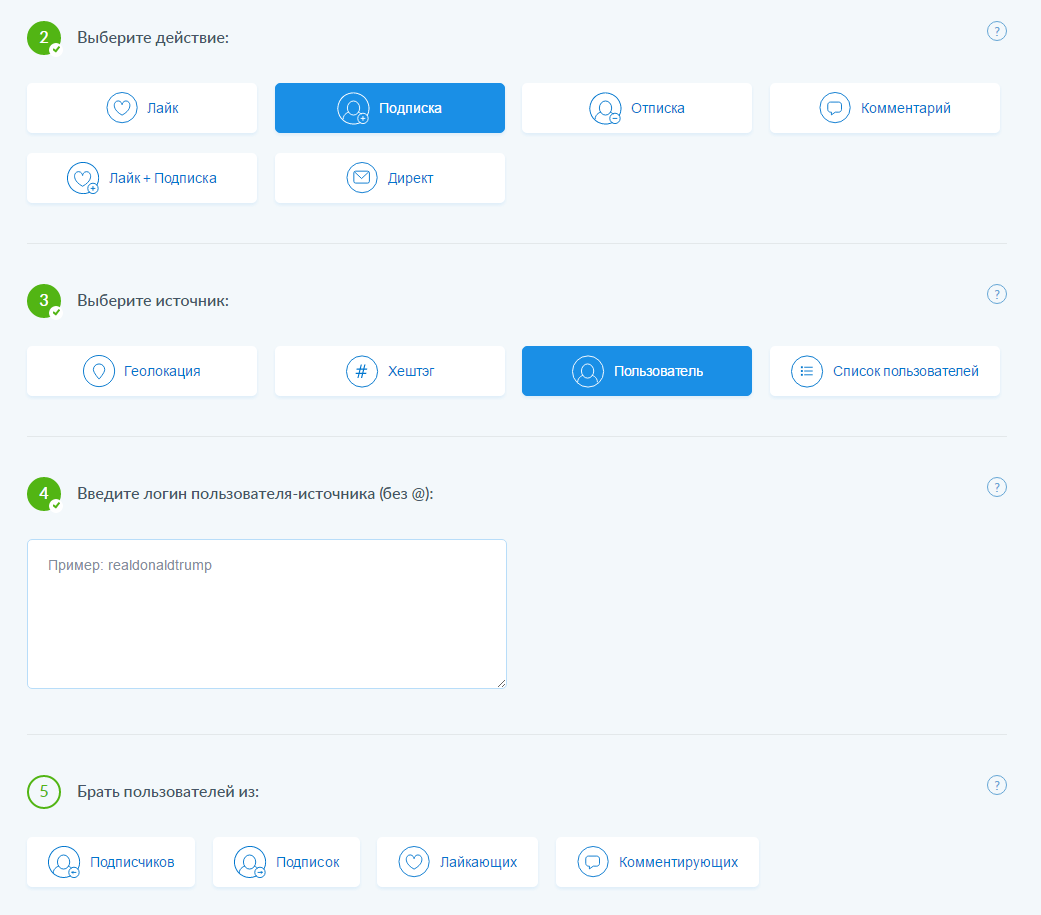
Task: Click the list icon on Список пользователей
Action: (808, 370)
